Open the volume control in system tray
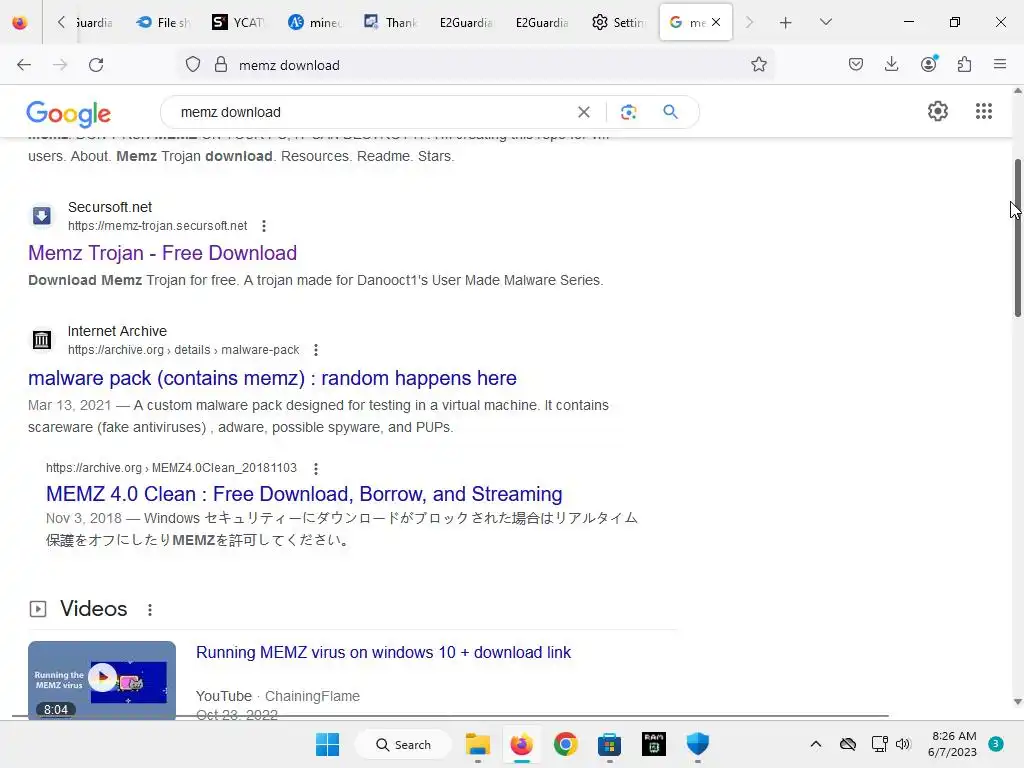The image size is (1024, 768). click(x=903, y=744)
